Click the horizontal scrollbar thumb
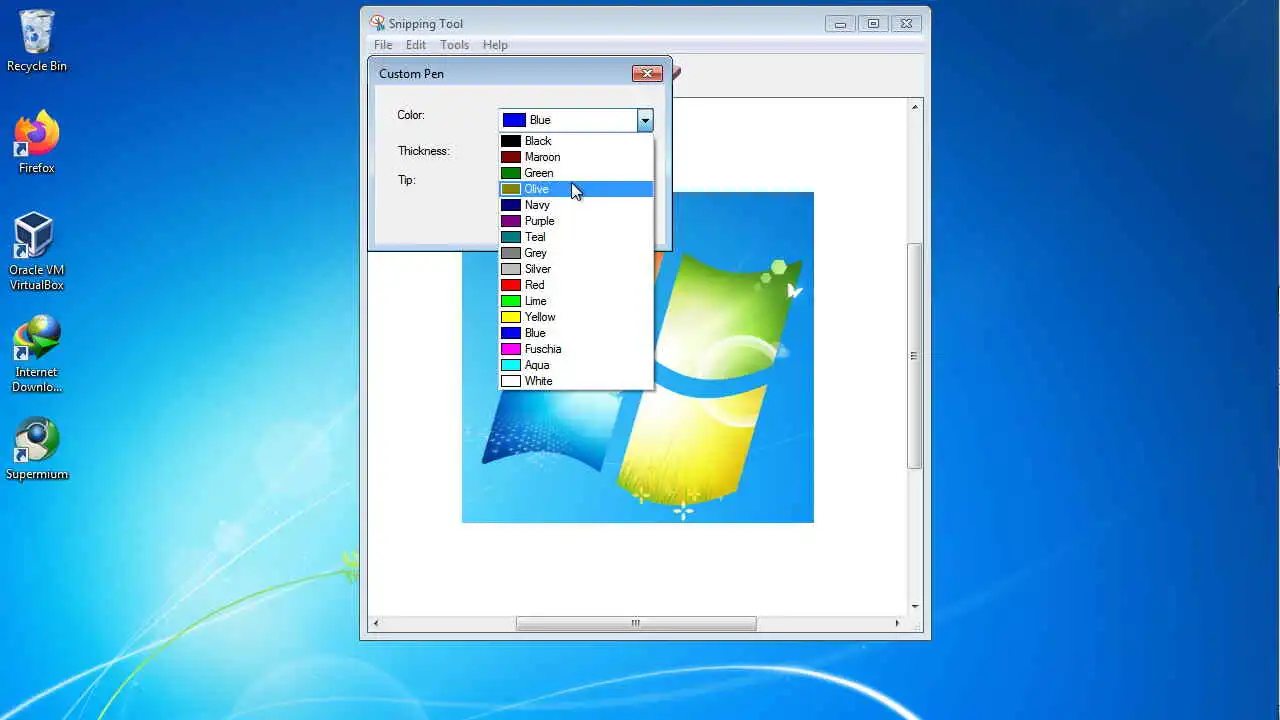 pos(636,623)
